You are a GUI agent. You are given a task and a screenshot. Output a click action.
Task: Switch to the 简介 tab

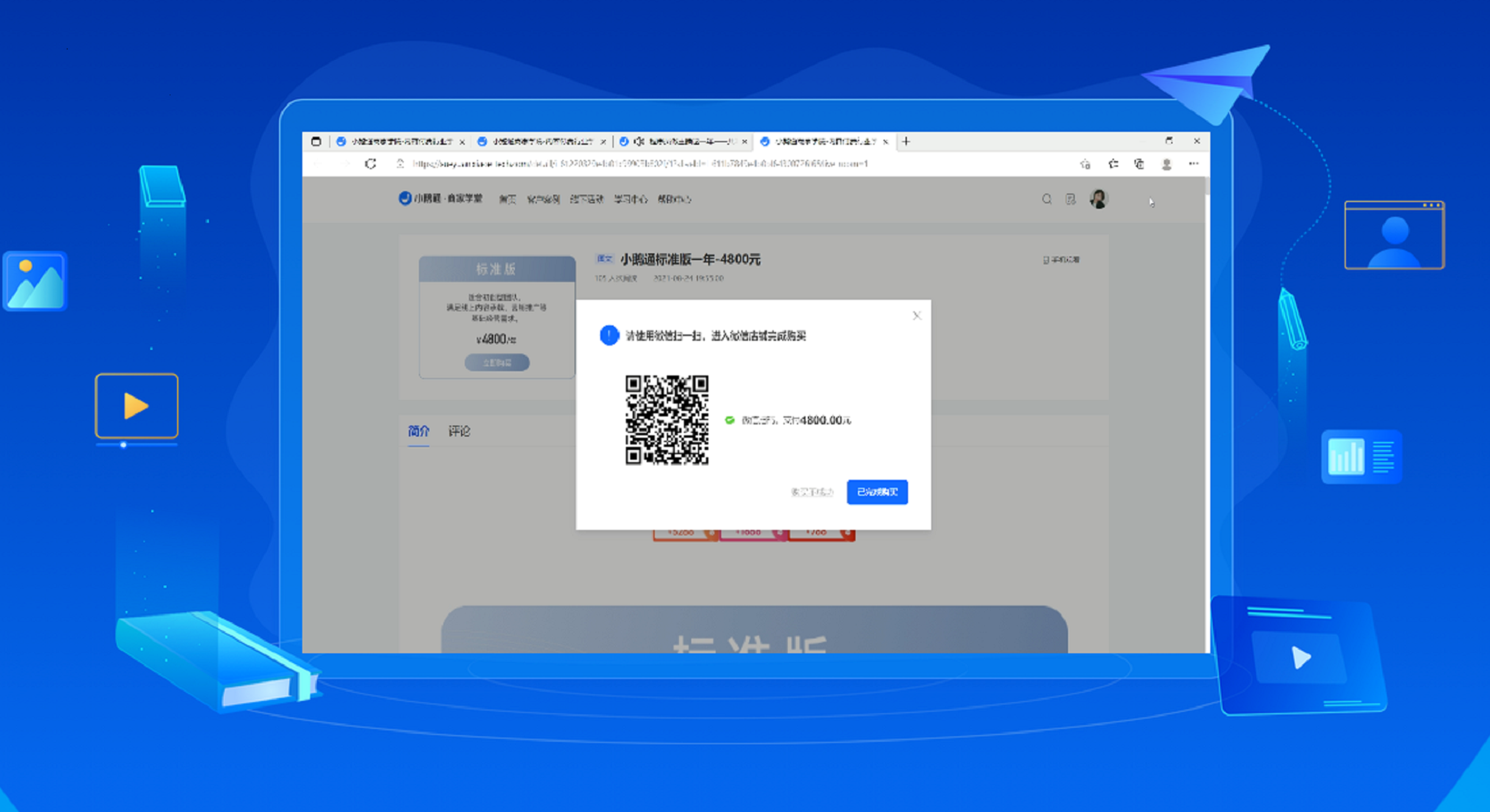(x=418, y=431)
